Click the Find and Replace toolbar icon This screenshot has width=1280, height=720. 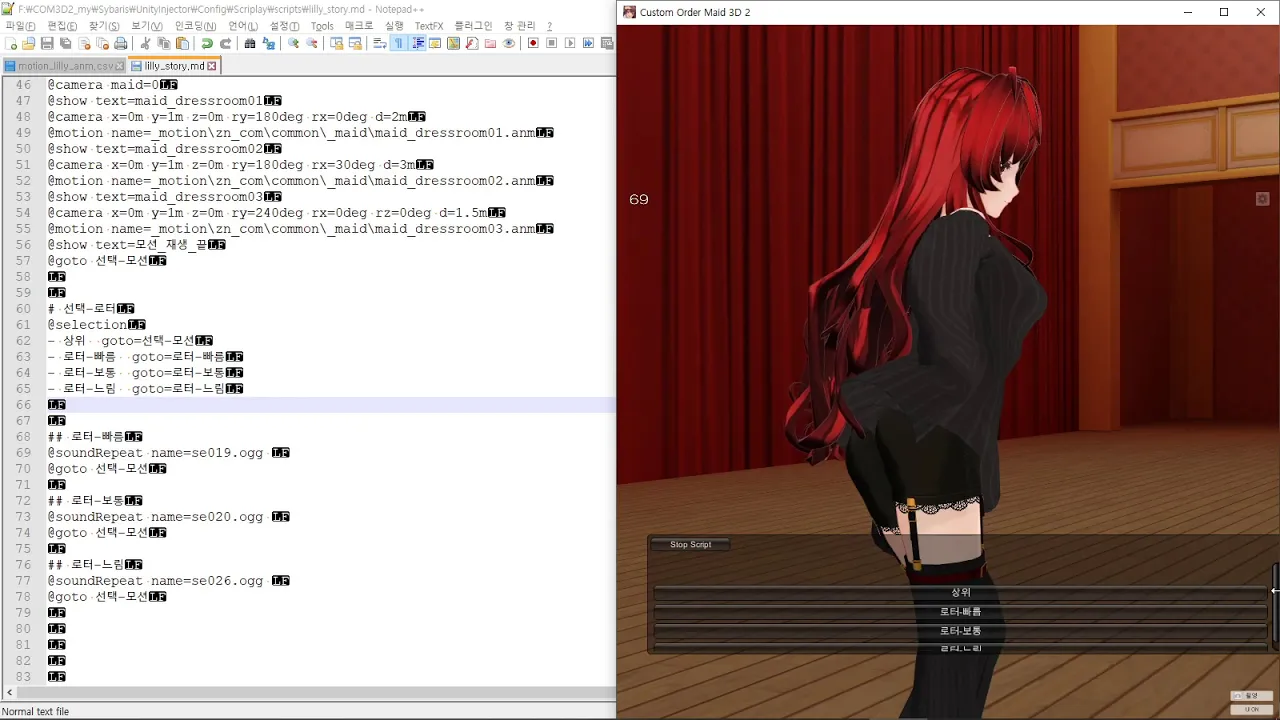click(268, 43)
